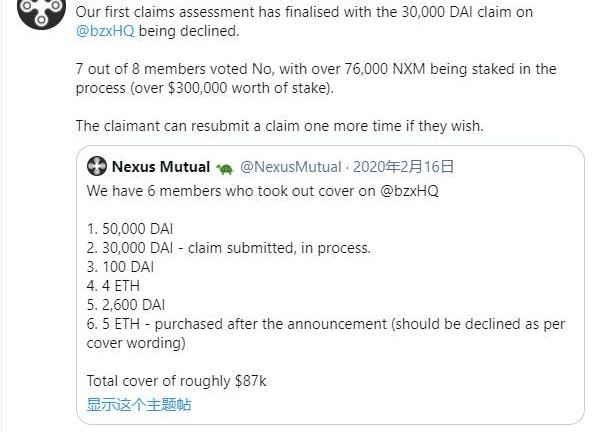Click the turtle emoji beside Nexus Mutual
Viewport: 600px width, 432px height.
(224, 167)
